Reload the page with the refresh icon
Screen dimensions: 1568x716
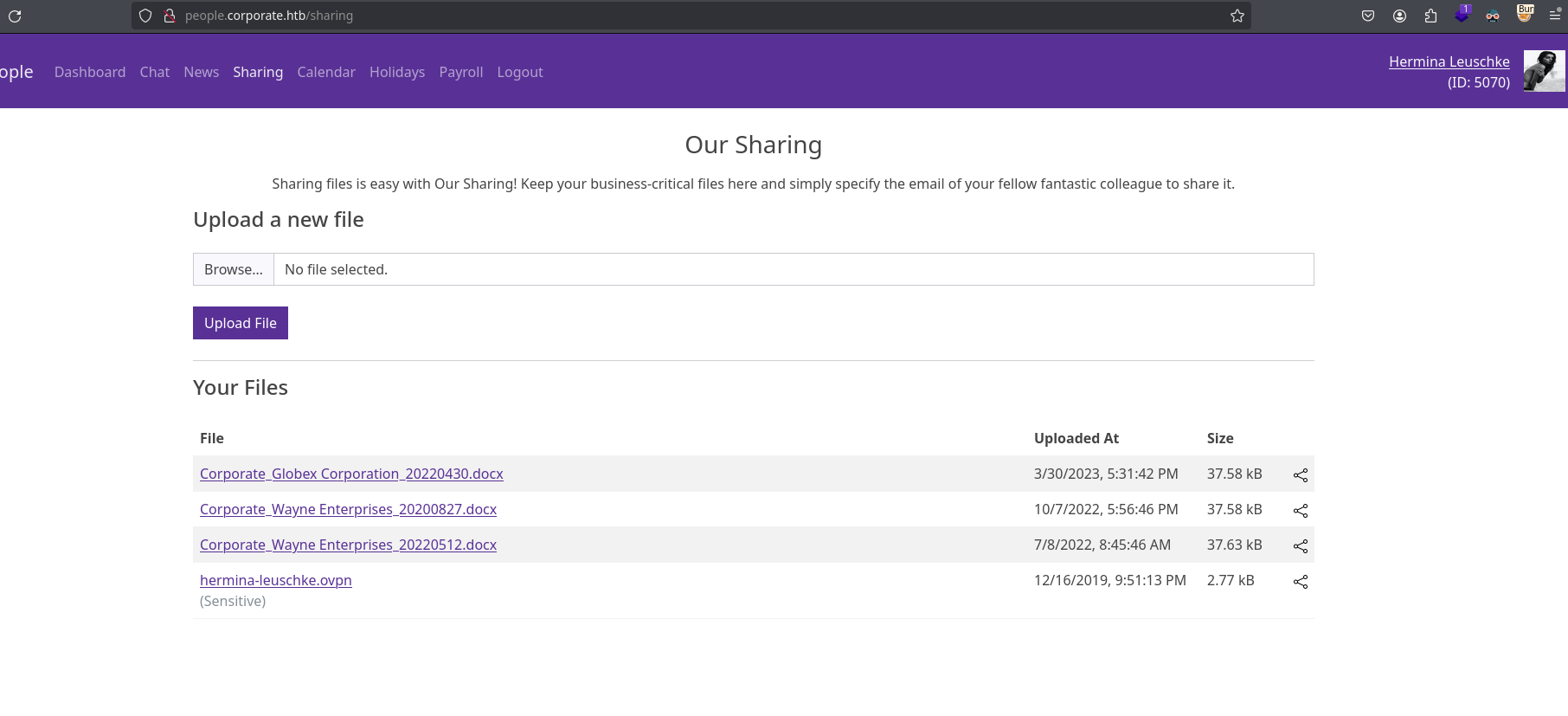point(15,16)
